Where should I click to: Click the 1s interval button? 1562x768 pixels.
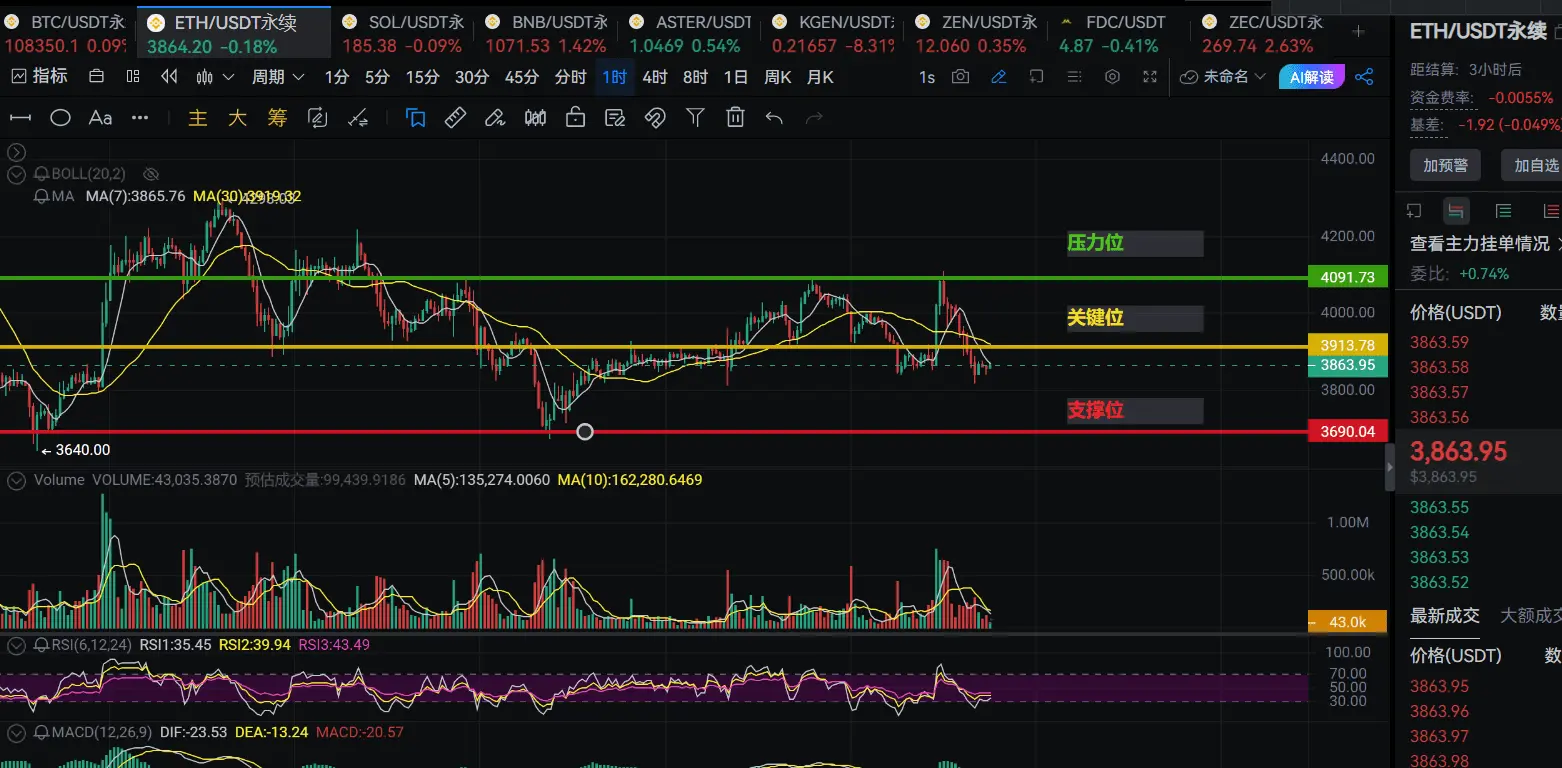click(x=927, y=77)
